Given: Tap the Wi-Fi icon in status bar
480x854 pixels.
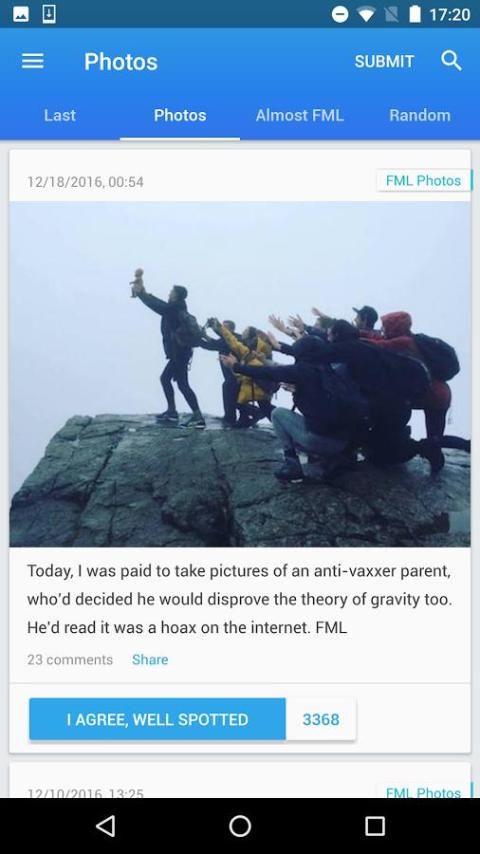Looking at the screenshot, I should click(x=366, y=15).
